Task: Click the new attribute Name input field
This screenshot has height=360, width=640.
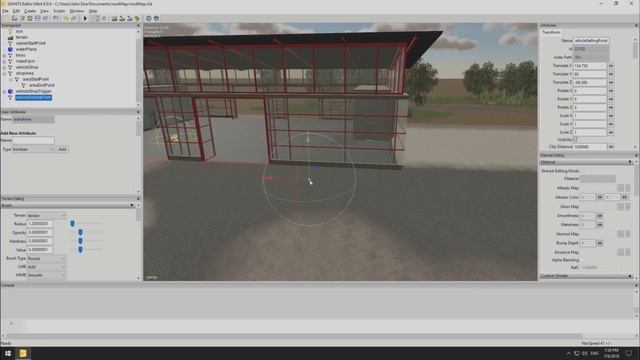Action: point(33,140)
